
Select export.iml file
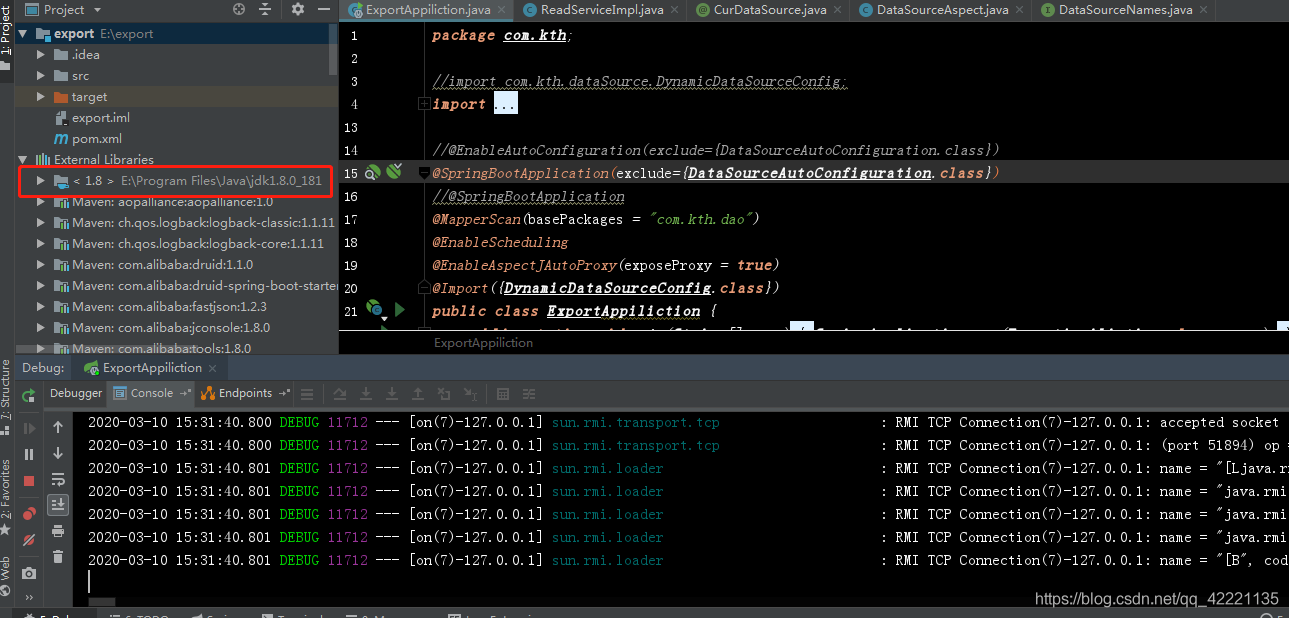pos(100,117)
